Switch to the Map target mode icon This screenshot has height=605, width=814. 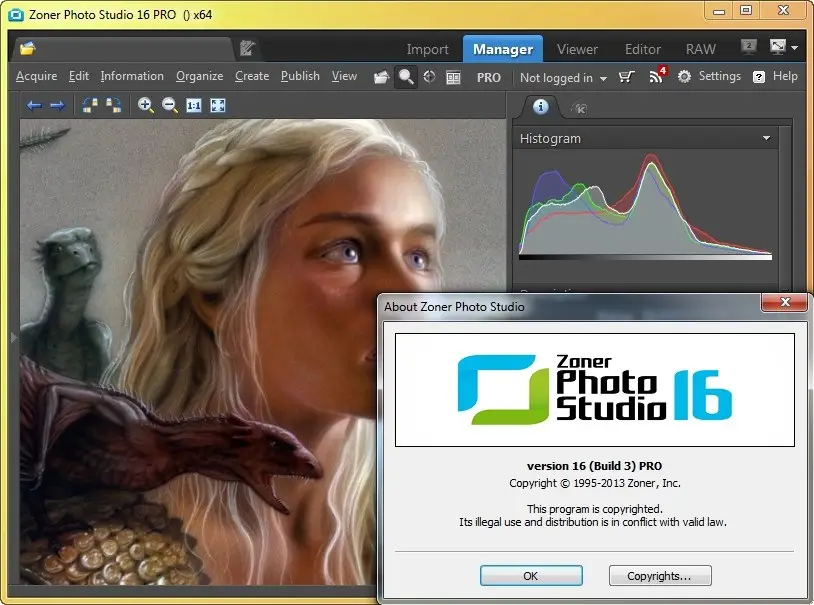(429, 77)
